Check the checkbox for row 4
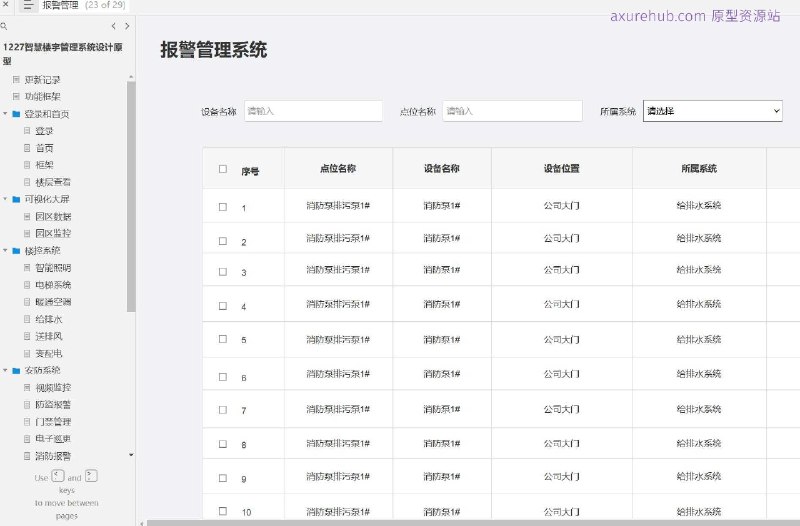The image size is (800, 526). (x=223, y=306)
